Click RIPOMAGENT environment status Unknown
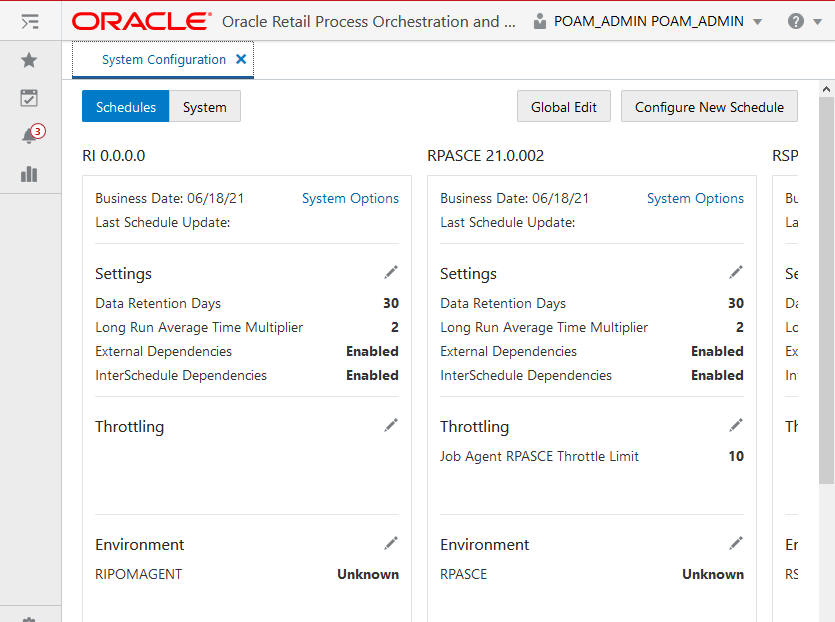The image size is (835, 622). [368, 574]
